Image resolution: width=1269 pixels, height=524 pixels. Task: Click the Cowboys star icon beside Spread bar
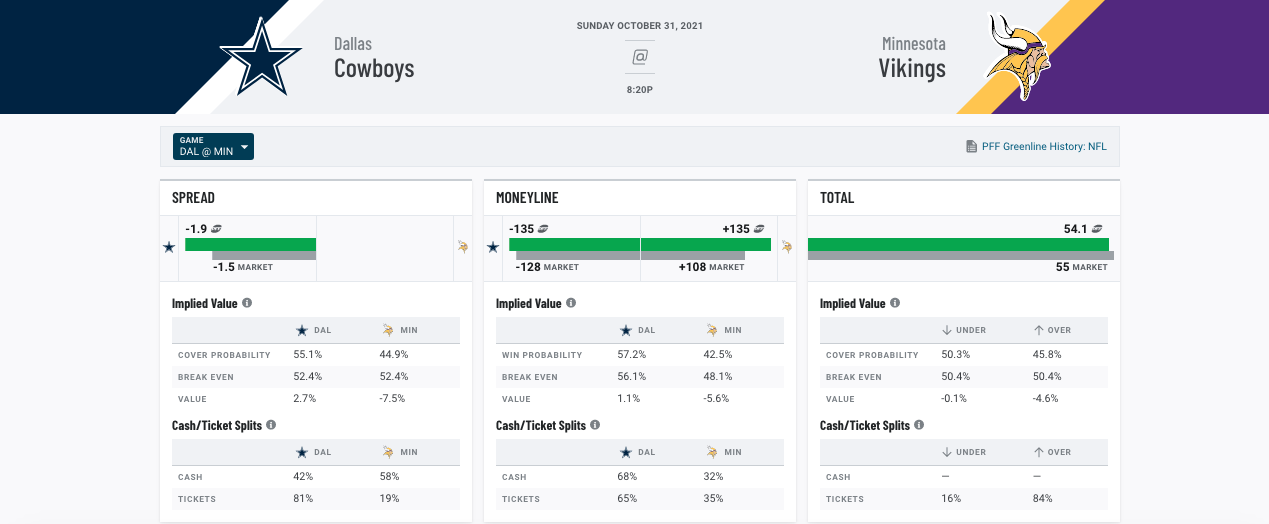[x=168, y=246]
